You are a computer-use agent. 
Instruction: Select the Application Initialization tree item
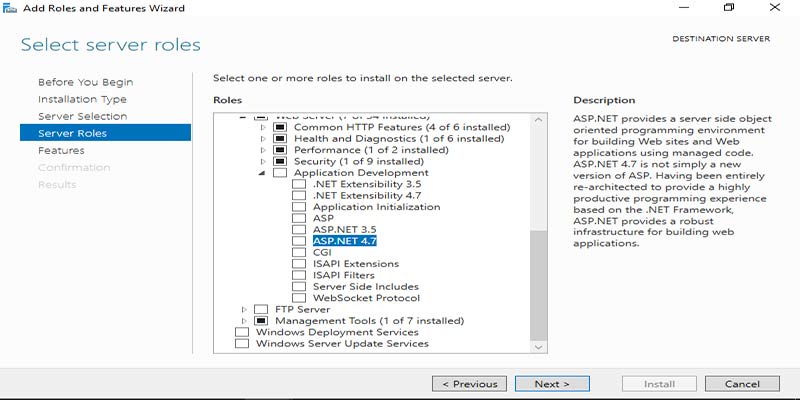[x=376, y=207]
